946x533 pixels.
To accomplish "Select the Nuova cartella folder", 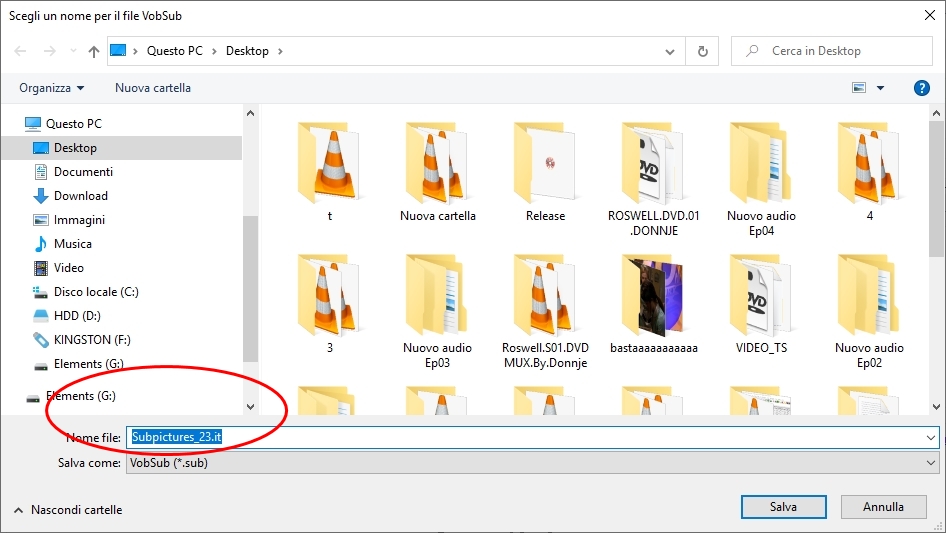I will 437,172.
